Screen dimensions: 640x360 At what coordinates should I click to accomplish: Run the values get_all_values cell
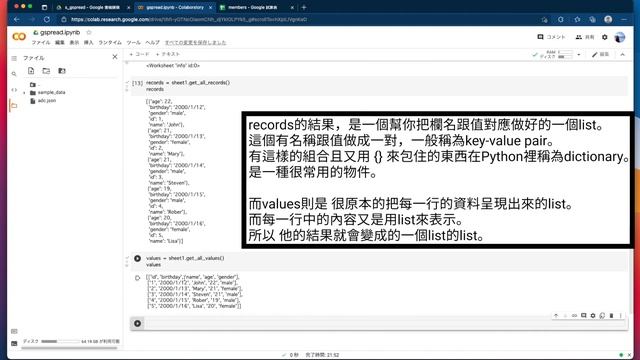(x=138, y=258)
